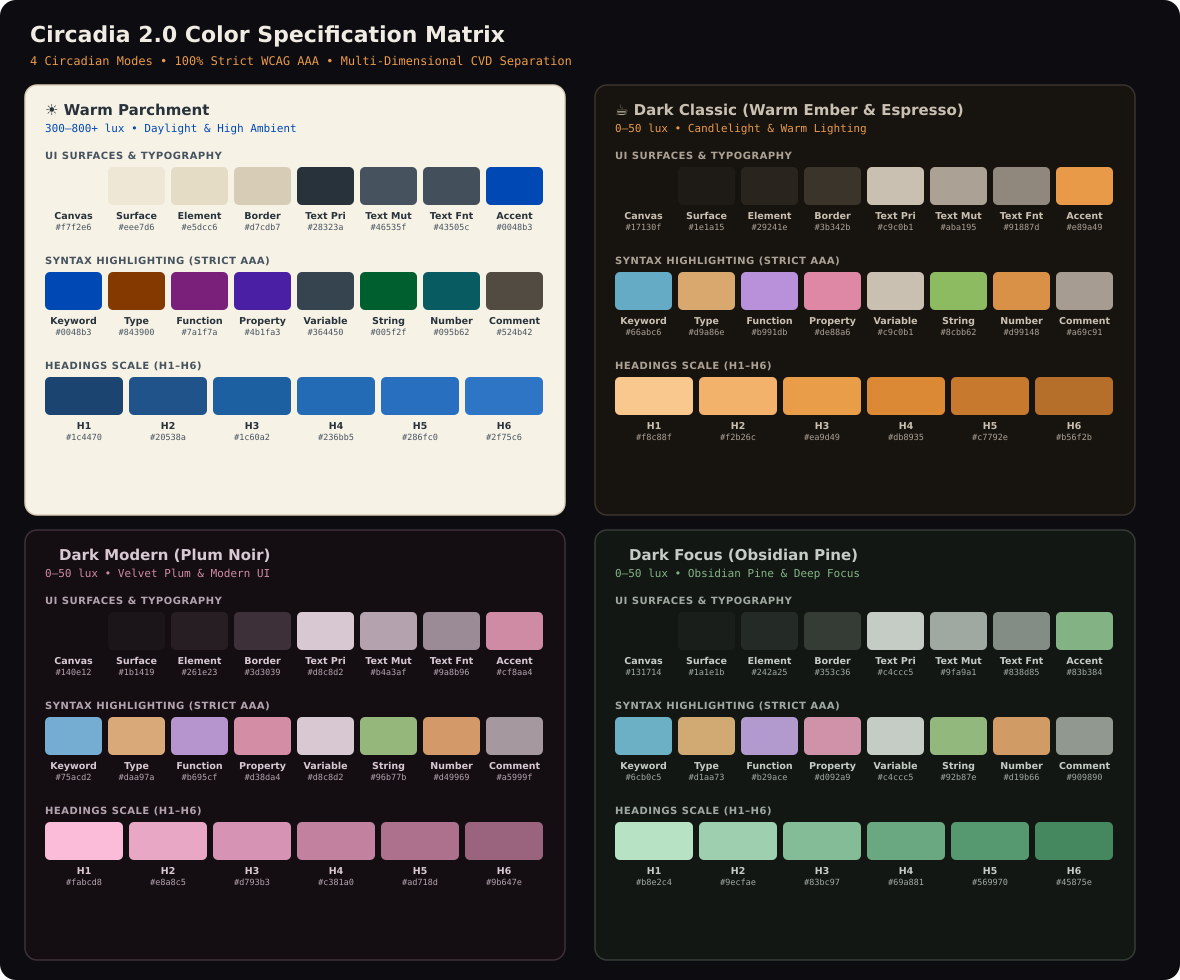Select Dark Focus Text Pri swatch #c4ccc5
The height and width of the screenshot is (980, 1180).
tap(896, 631)
